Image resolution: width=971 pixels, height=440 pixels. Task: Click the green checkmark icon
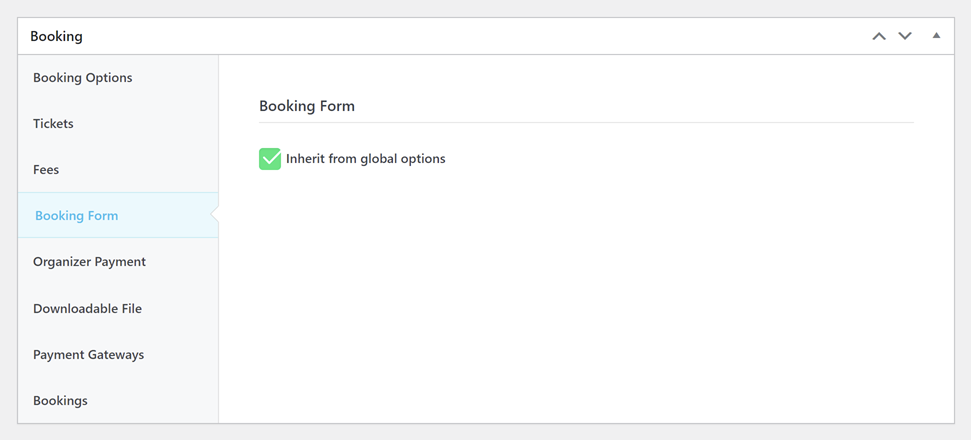[x=270, y=159]
